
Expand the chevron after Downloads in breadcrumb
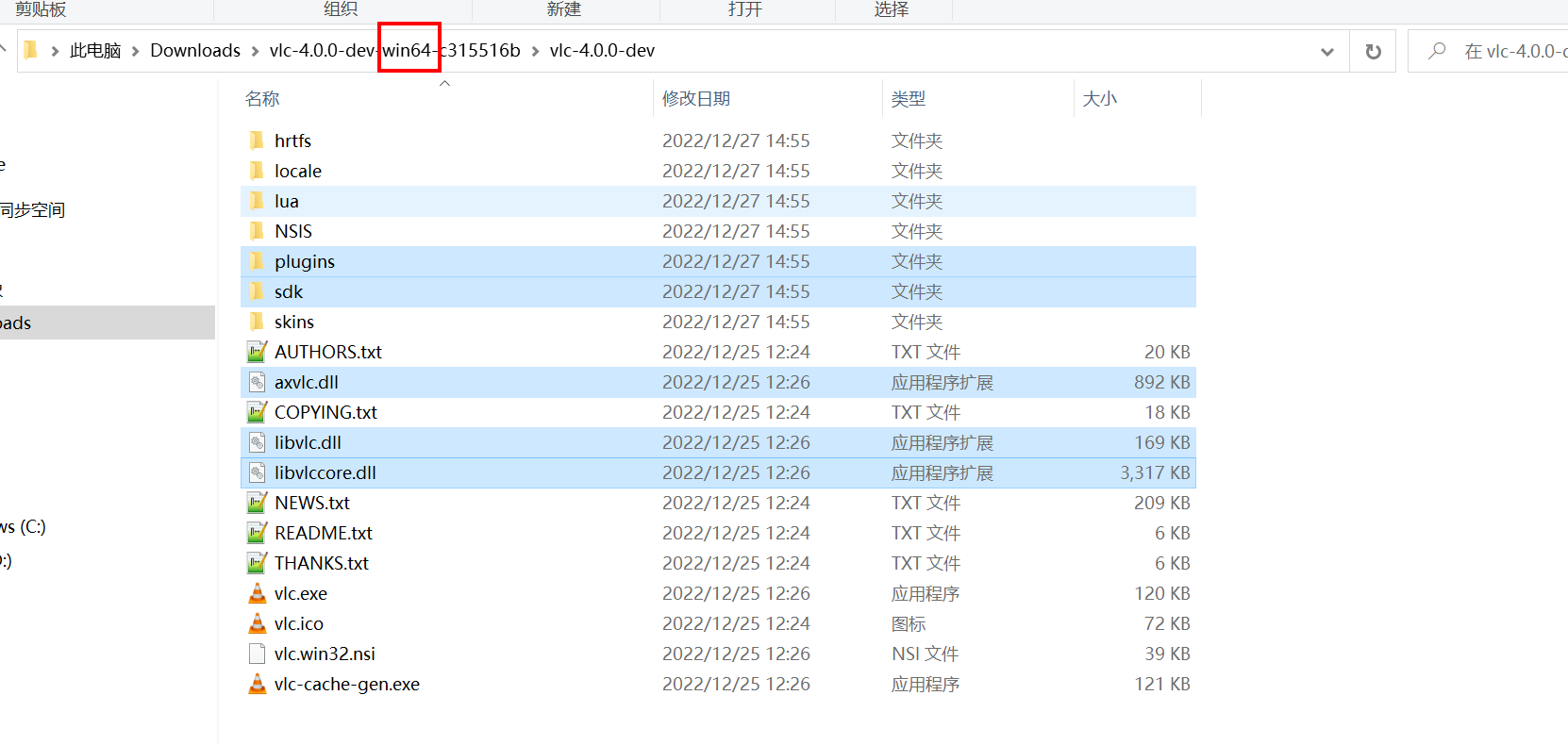(255, 51)
